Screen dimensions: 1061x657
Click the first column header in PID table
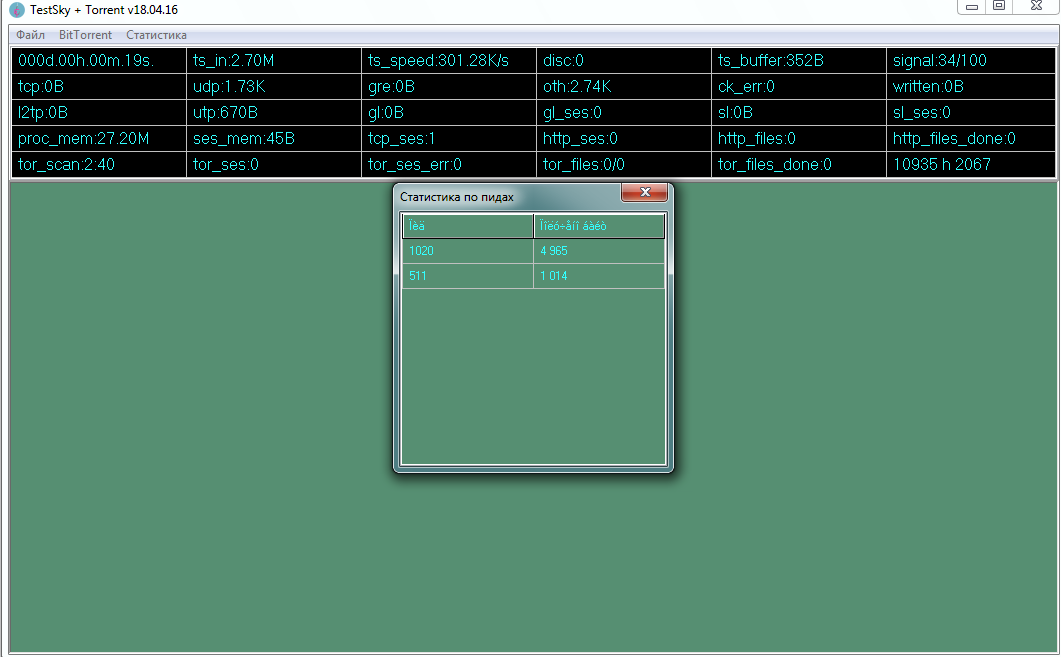click(x=467, y=226)
